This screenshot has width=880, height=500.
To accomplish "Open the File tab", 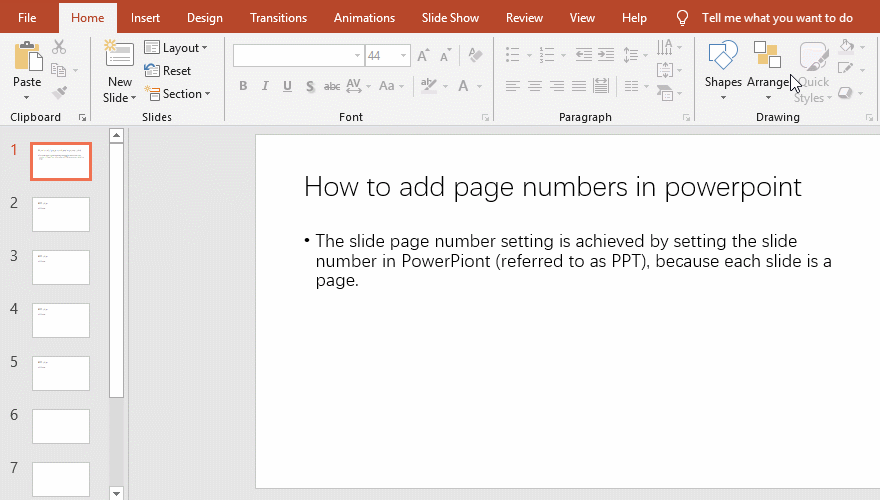I will click(x=27, y=18).
